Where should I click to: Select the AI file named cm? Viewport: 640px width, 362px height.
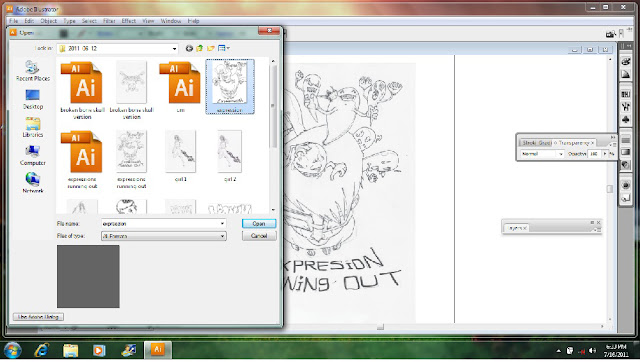180,87
